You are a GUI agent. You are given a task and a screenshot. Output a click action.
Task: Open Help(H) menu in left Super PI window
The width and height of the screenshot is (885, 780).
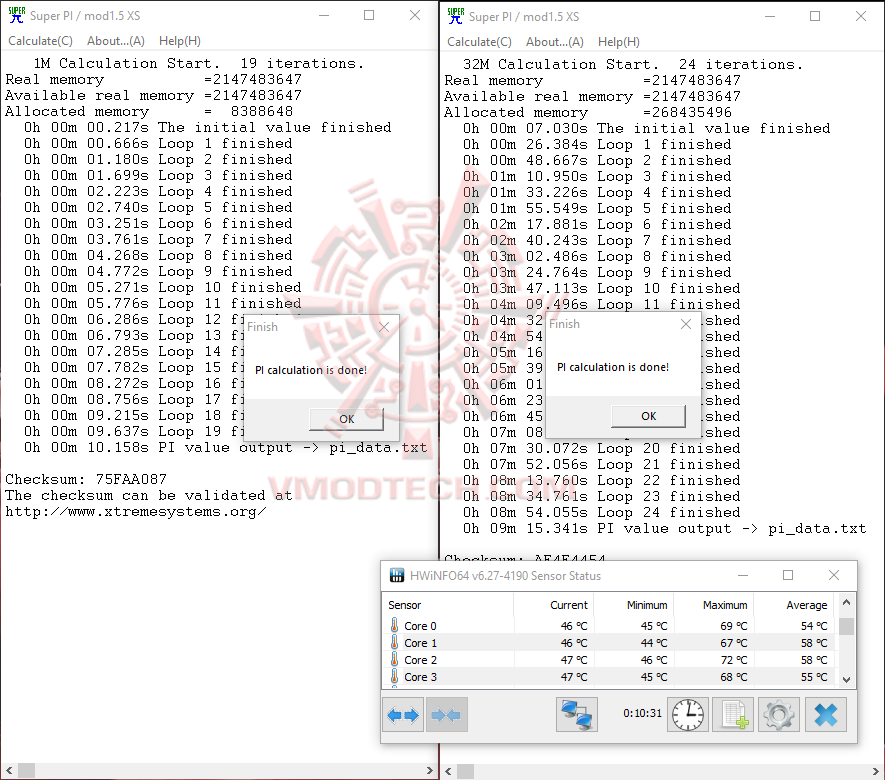[x=179, y=41]
